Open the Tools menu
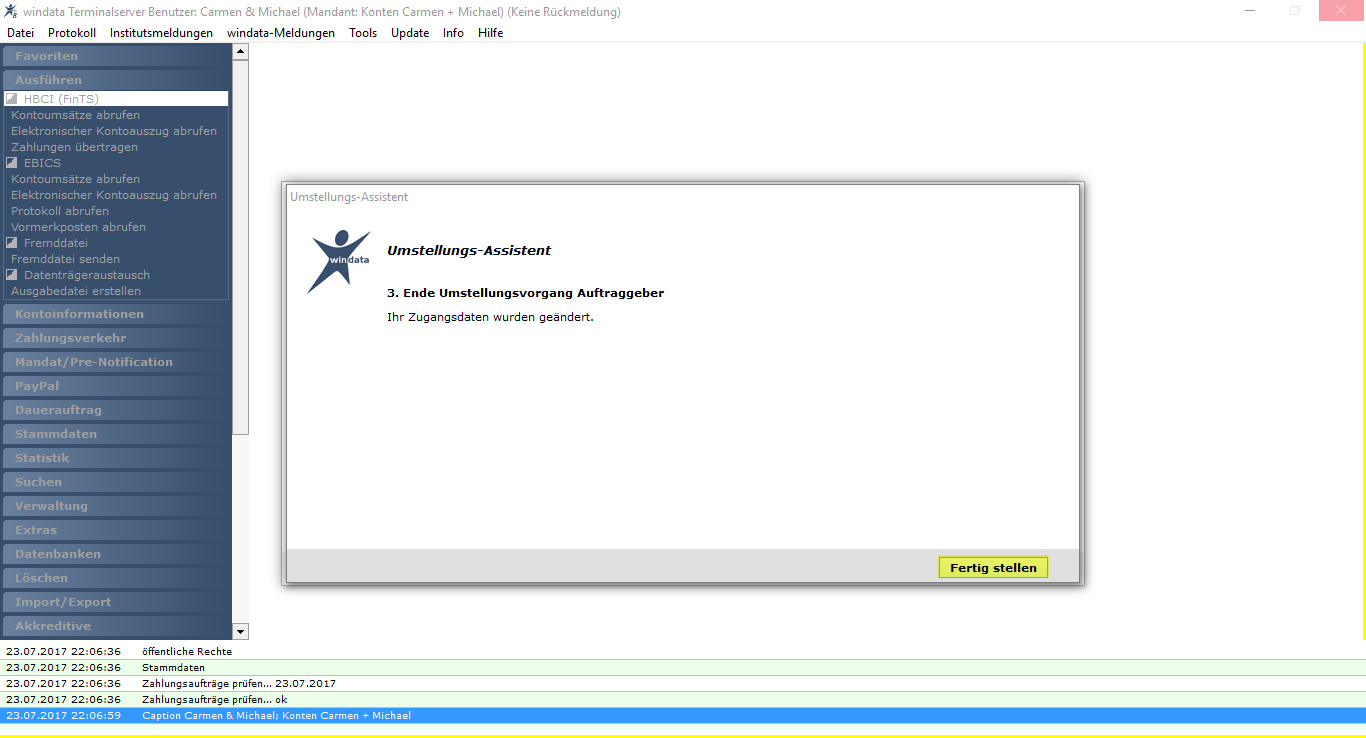Screen dimensions: 1366x738 (363, 33)
